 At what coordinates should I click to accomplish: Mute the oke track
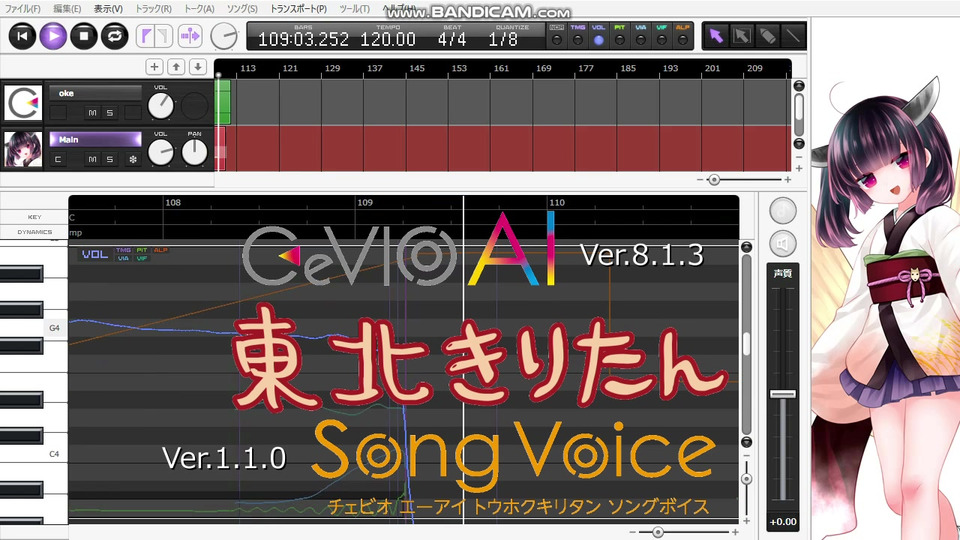[92, 113]
